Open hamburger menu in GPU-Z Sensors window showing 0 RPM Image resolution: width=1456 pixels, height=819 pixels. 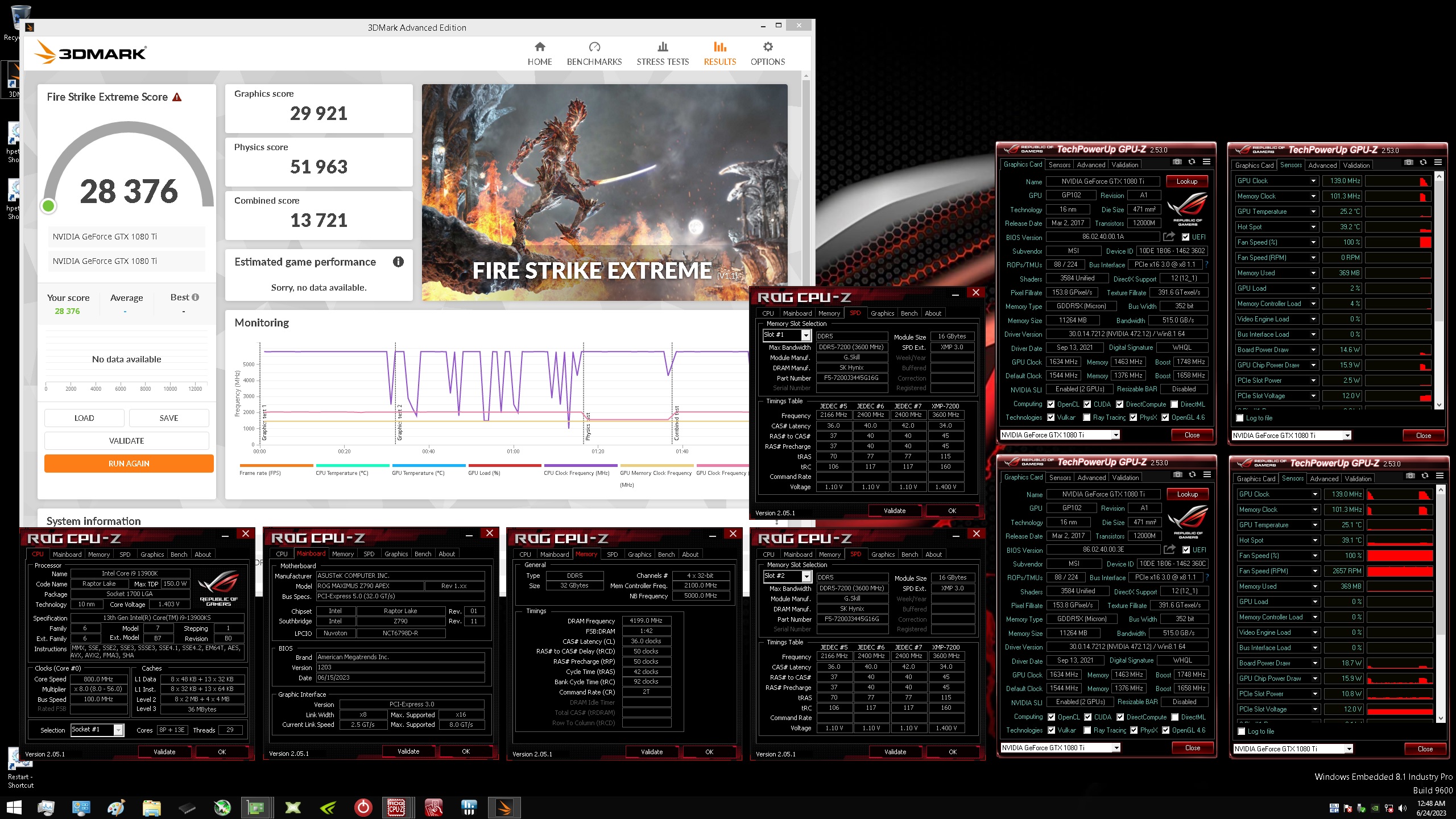[1438, 163]
